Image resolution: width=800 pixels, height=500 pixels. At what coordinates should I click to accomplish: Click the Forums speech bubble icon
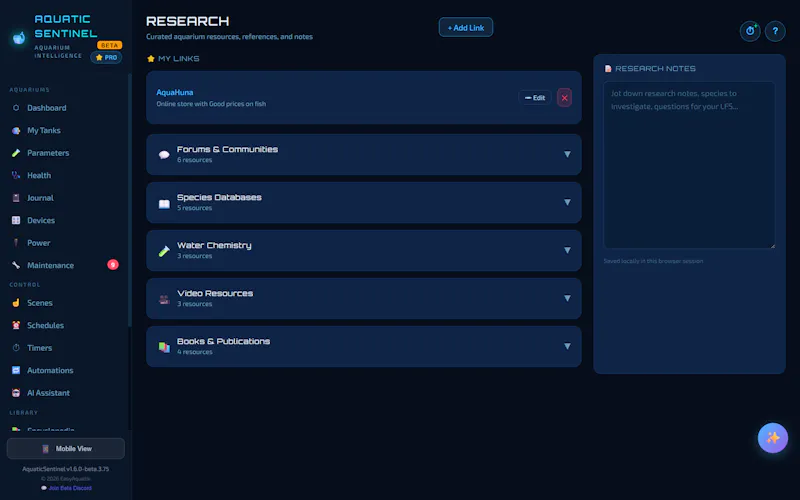click(164, 155)
